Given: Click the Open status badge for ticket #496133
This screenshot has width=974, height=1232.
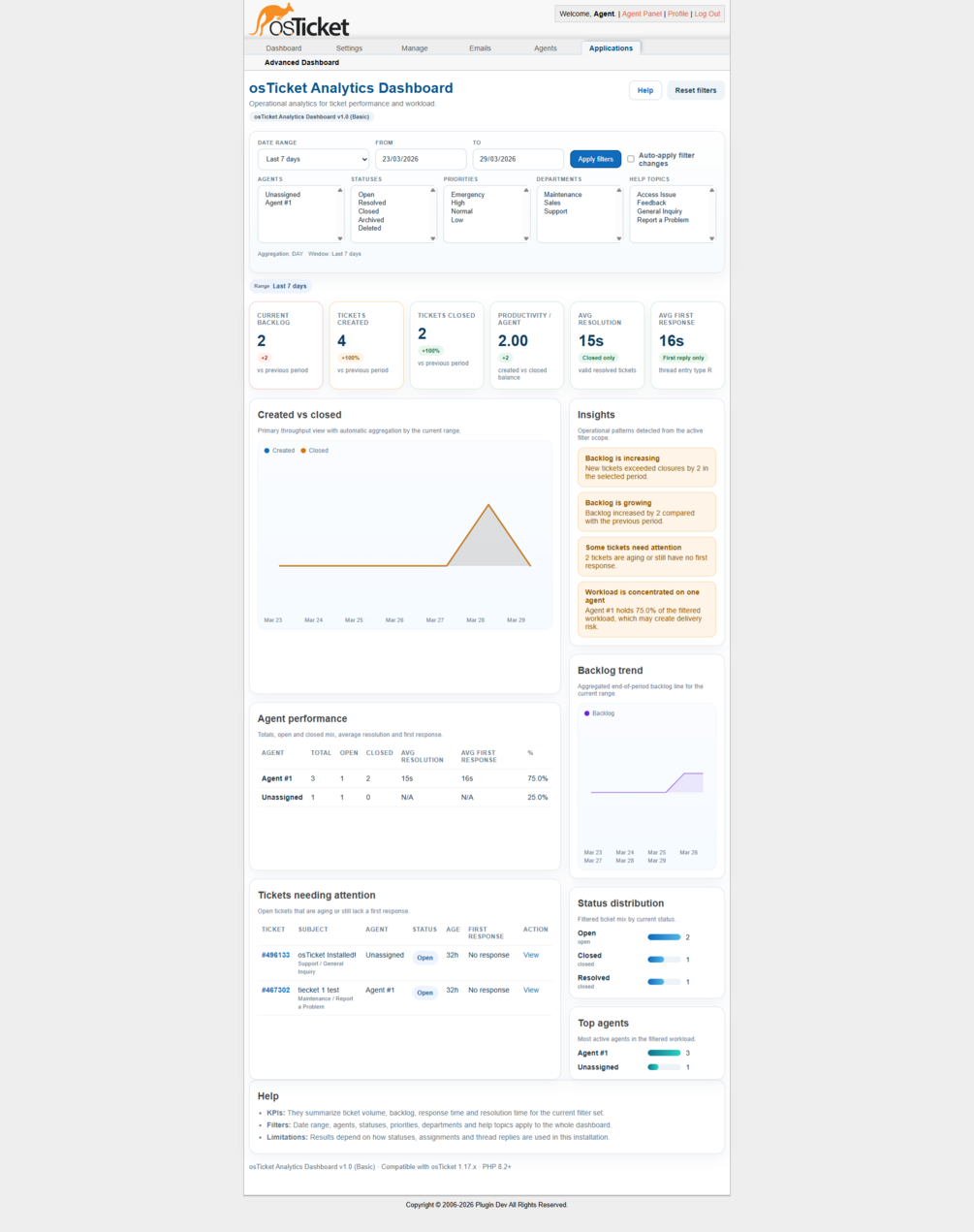Looking at the screenshot, I should (x=424, y=958).
